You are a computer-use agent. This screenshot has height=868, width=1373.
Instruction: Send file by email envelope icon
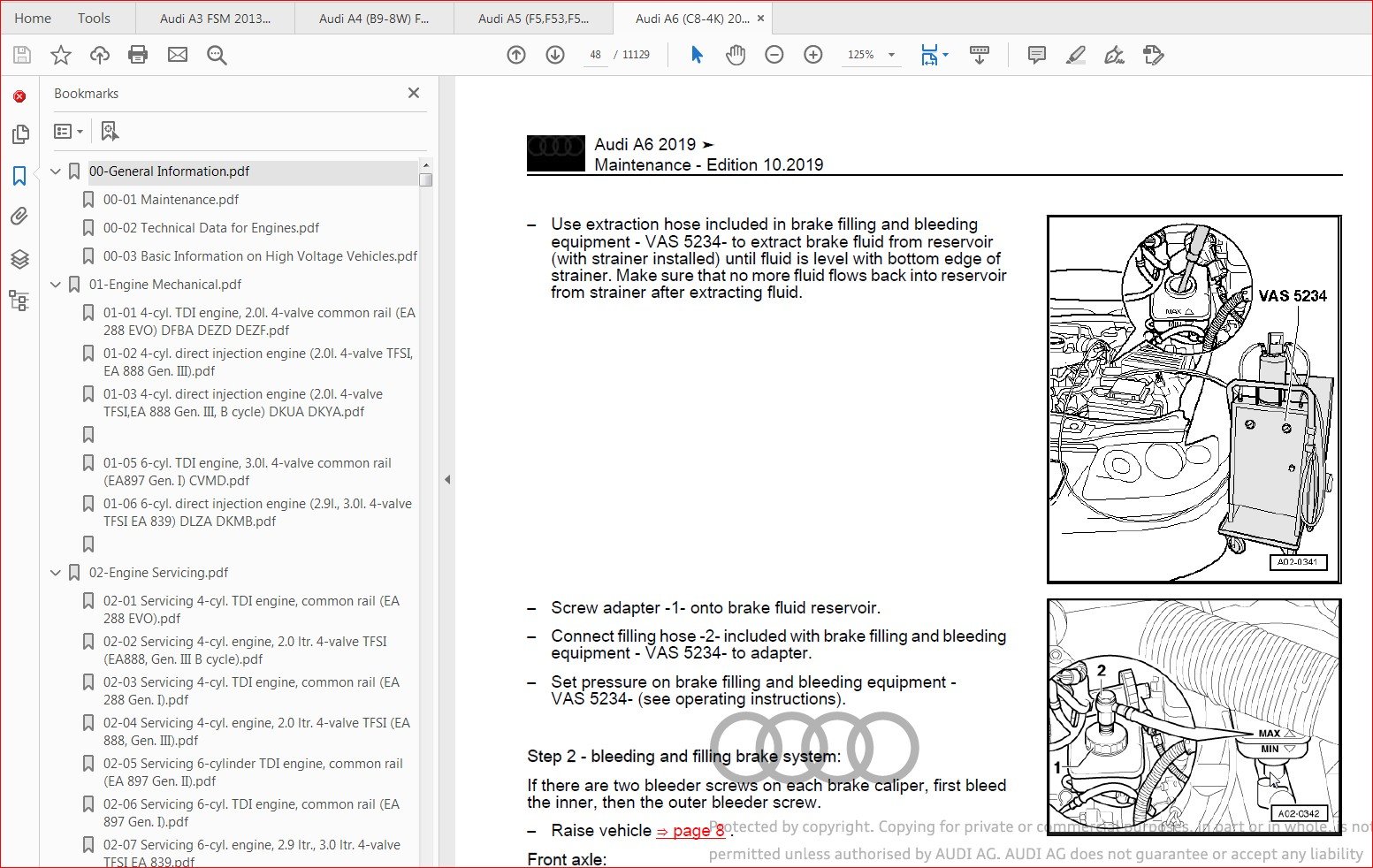178,55
